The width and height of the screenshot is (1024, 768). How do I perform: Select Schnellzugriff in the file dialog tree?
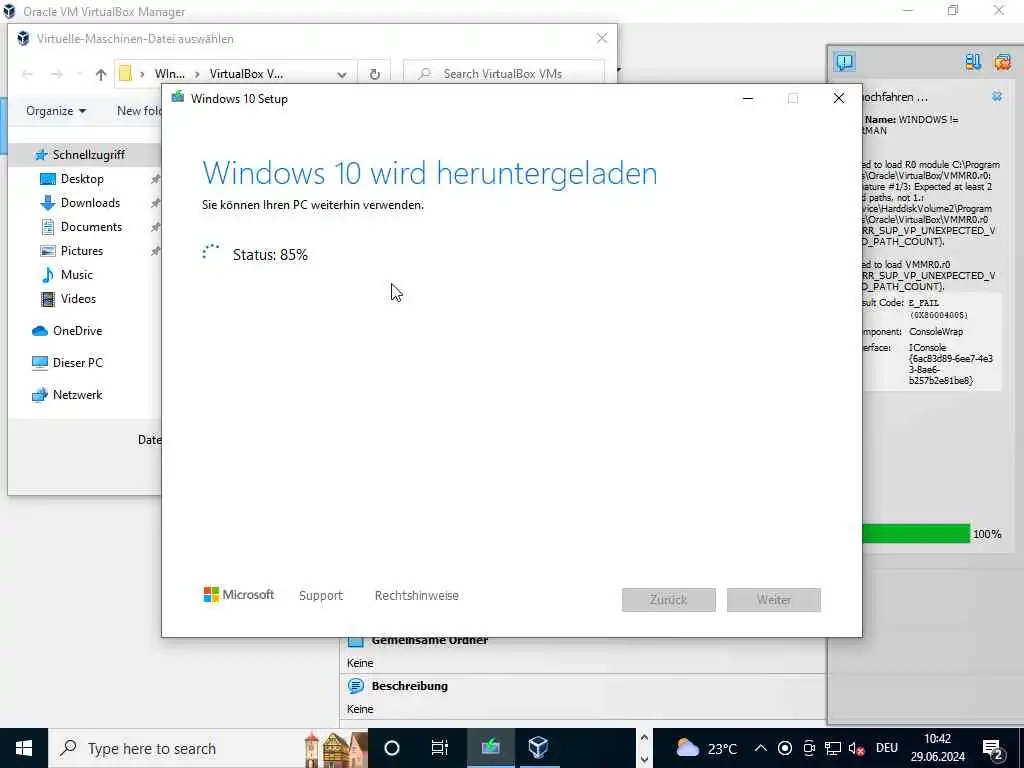point(88,155)
